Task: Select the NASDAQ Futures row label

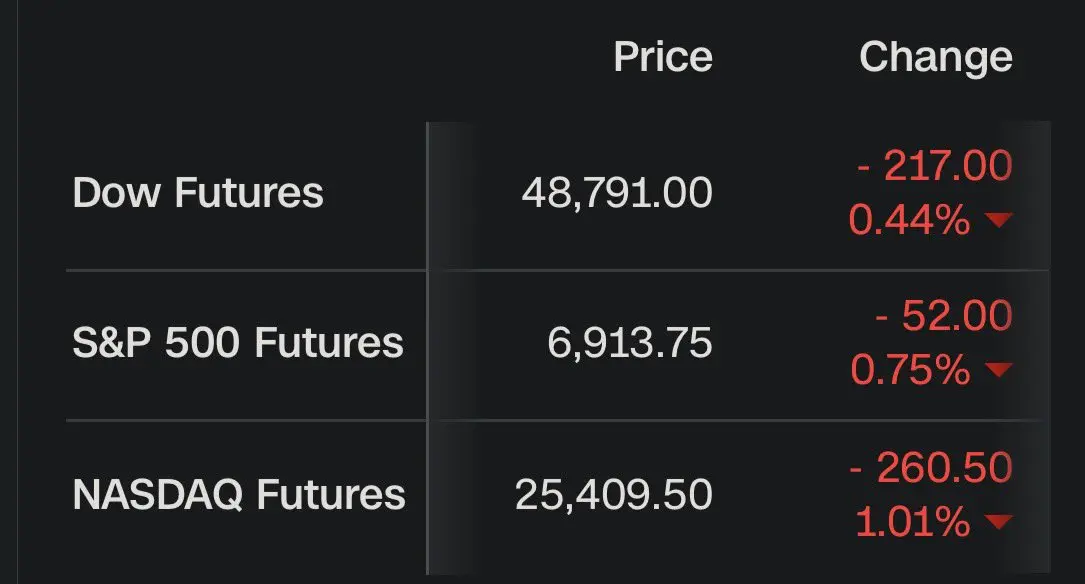Action: (x=239, y=494)
